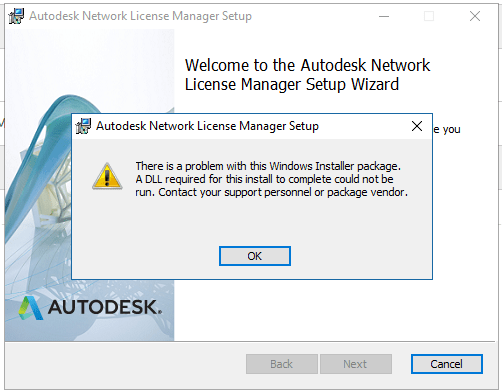This screenshot has height=392, width=502.
Task: Click the main window title bar text
Action: [x=140, y=16]
